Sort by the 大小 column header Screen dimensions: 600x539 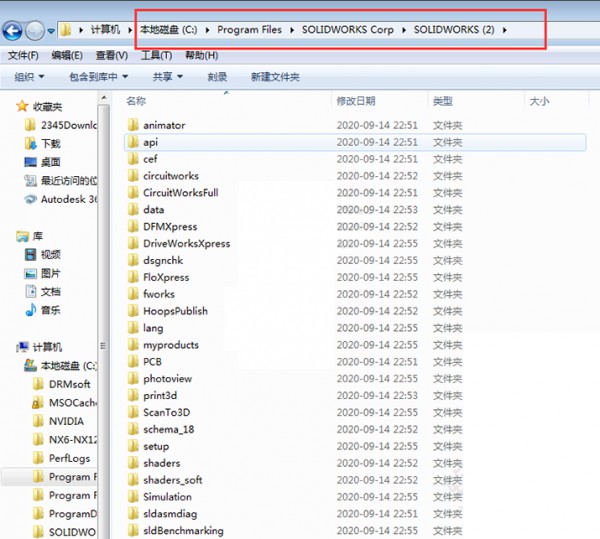[x=539, y=101]
